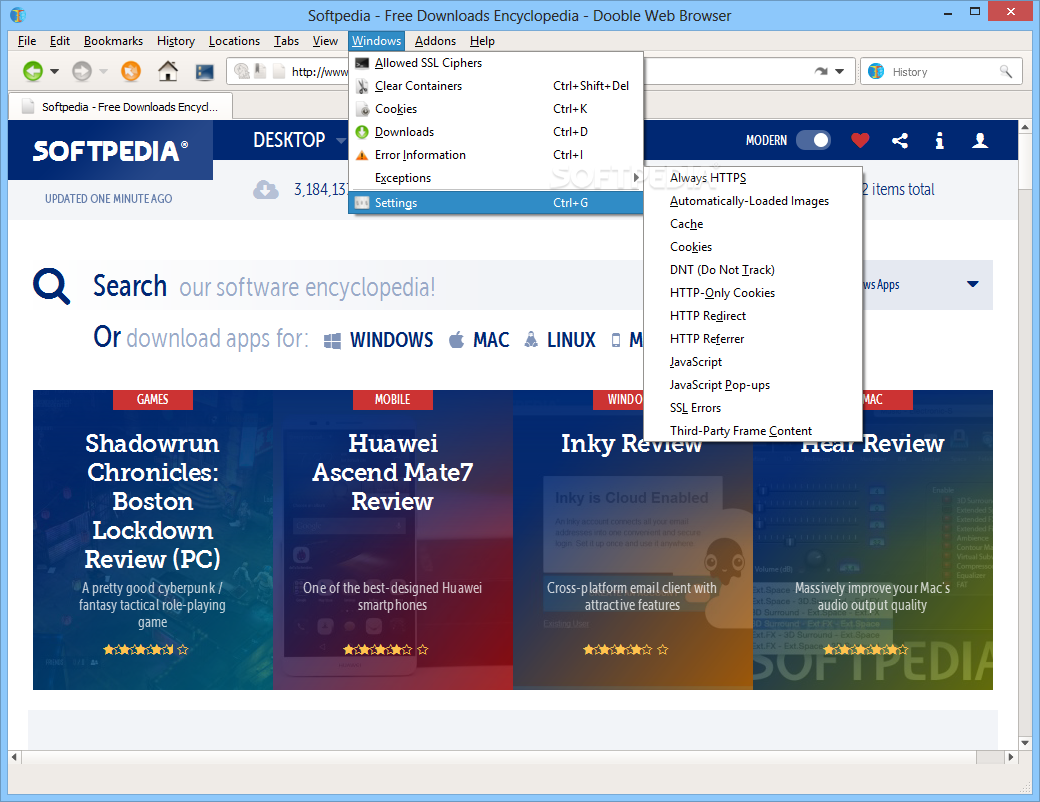Choose Clear Containers menu item

(x=495, y=86)
